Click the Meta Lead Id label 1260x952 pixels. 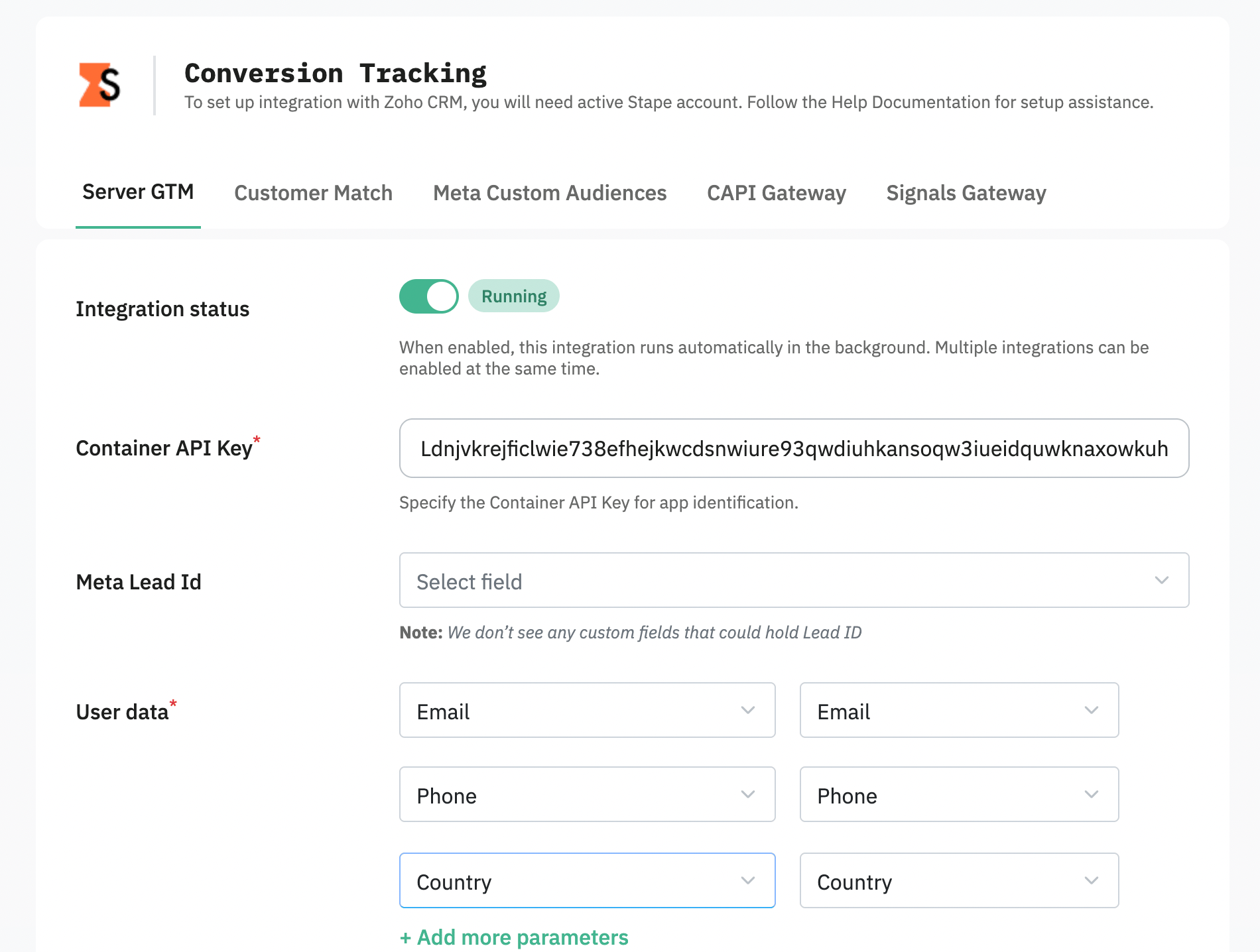(x=139, y=582)
